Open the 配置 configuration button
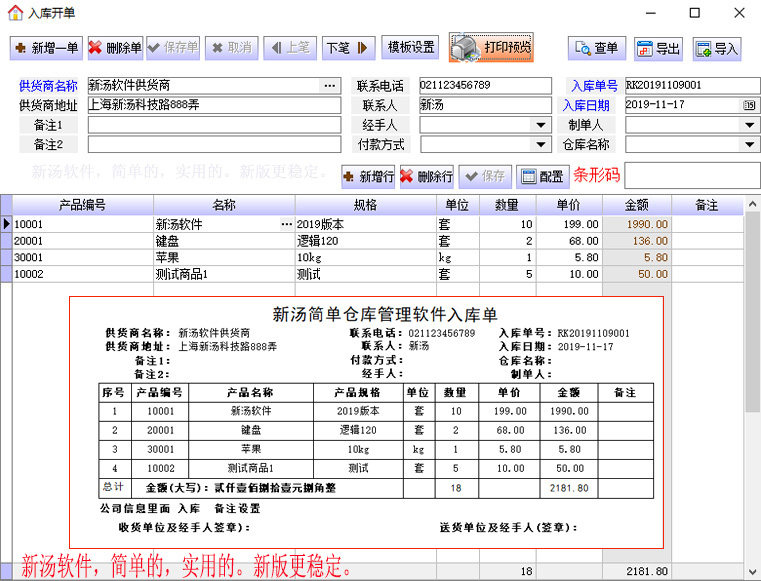This screenshot has width=761, height=581. point(542,176)
